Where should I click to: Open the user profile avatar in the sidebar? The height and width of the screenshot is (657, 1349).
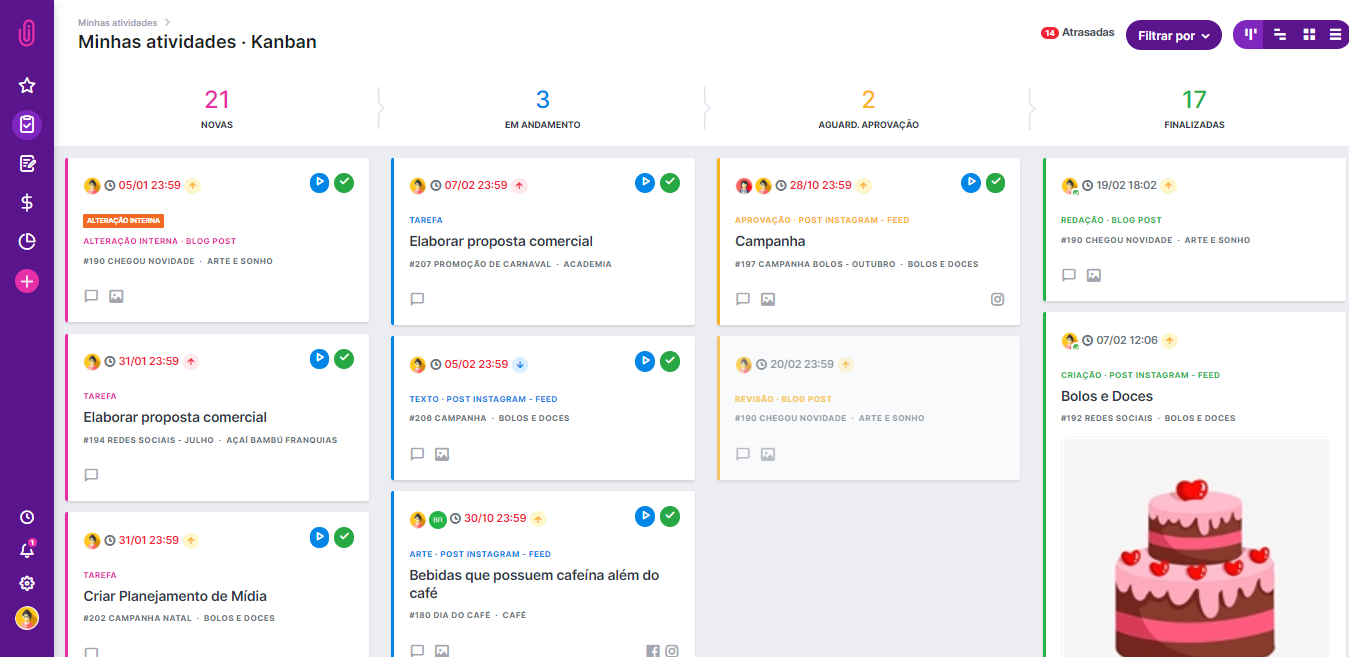coord(27,618)
